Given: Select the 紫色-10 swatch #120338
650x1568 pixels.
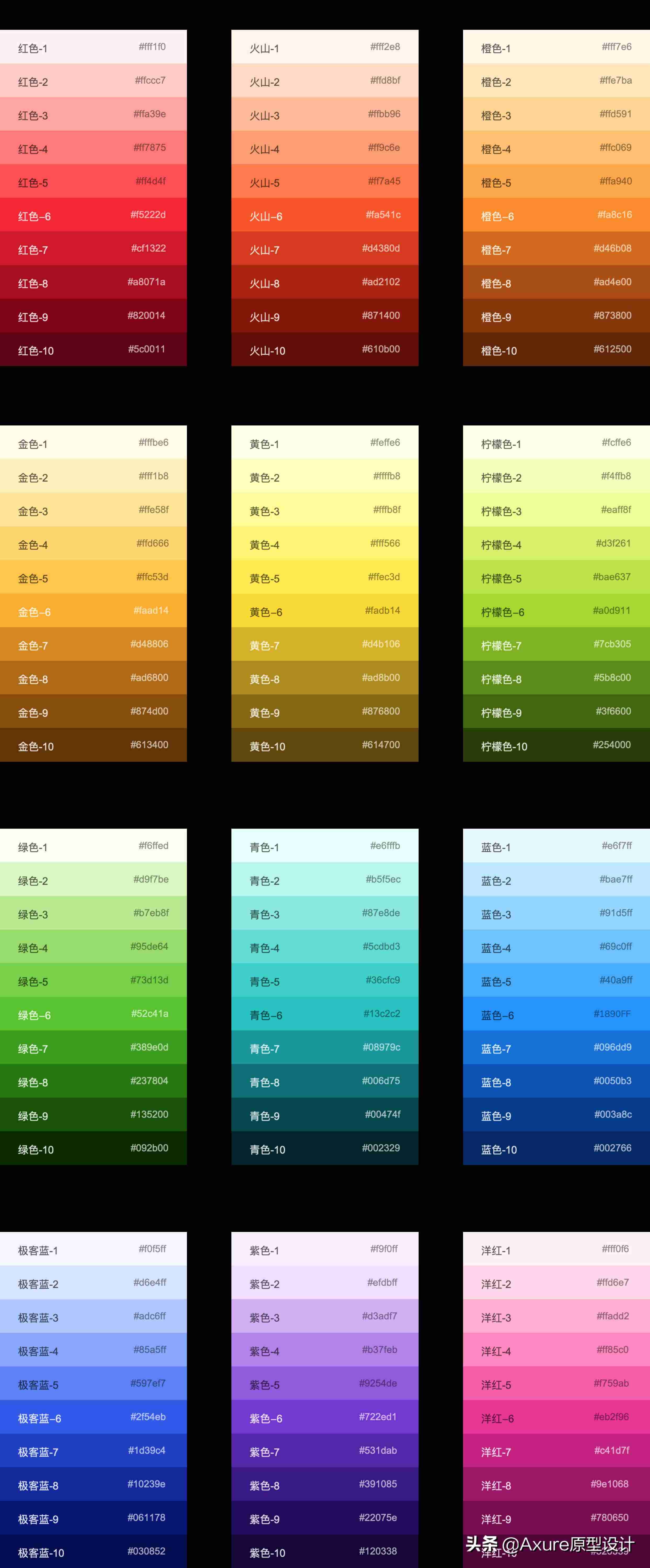Looking at the screenshot, I should [325, 1551].
